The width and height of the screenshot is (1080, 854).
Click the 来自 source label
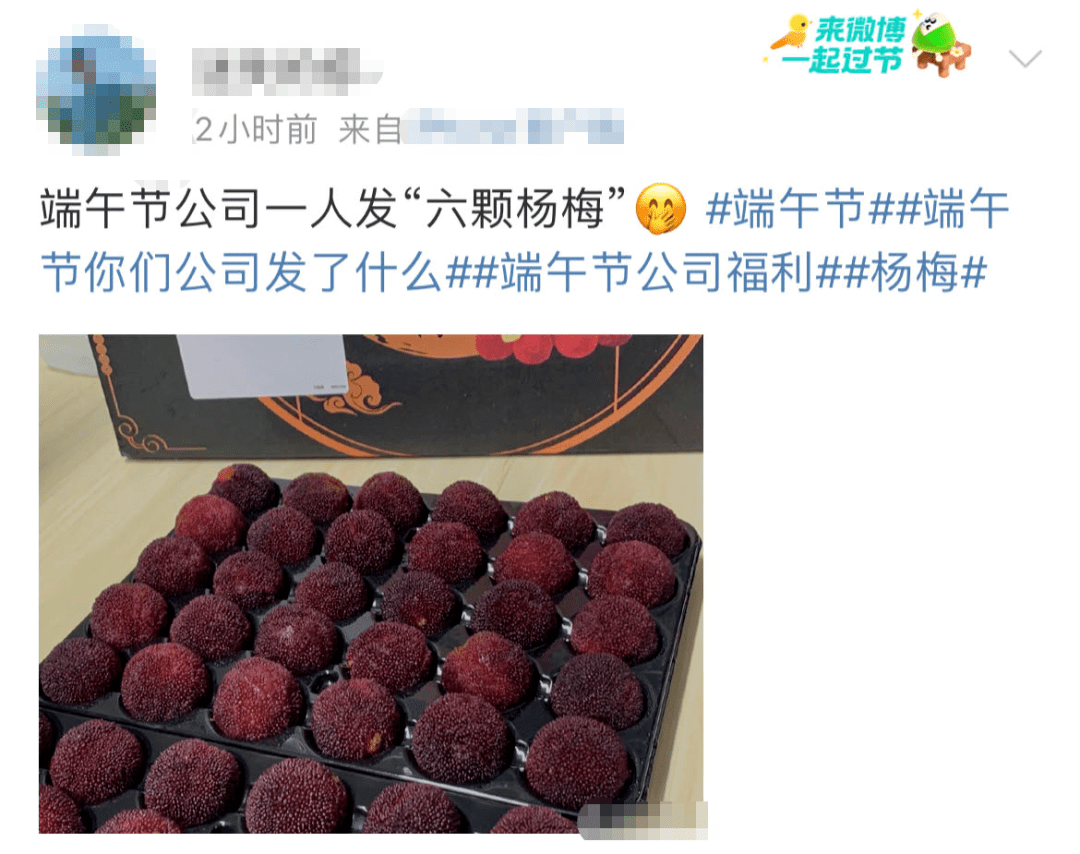pyautogui.click(x=370, y=129)
